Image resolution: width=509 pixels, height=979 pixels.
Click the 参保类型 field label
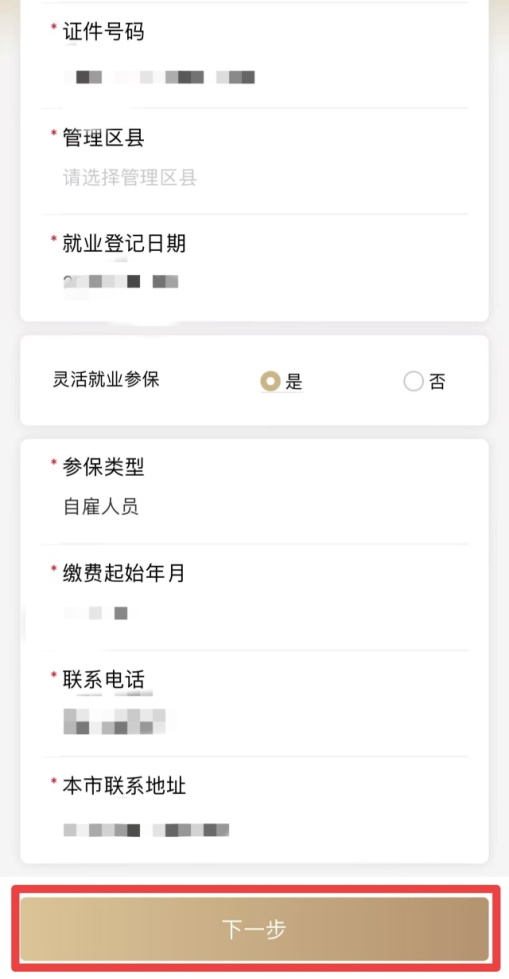click(x=103, y=466)
